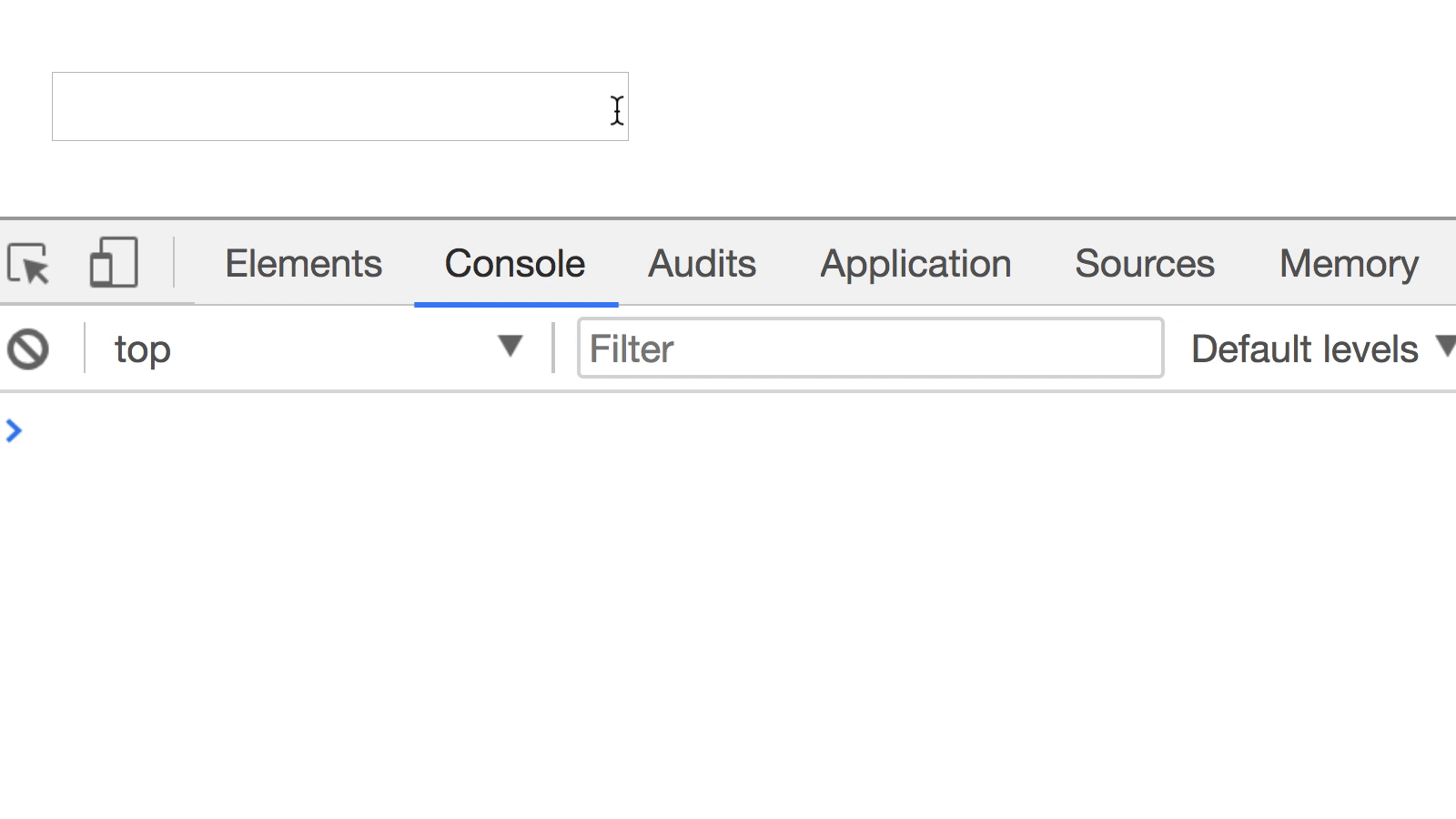Switch to the Elements tab
This screenshot has height=819, width=1456.
pos(303,263)
